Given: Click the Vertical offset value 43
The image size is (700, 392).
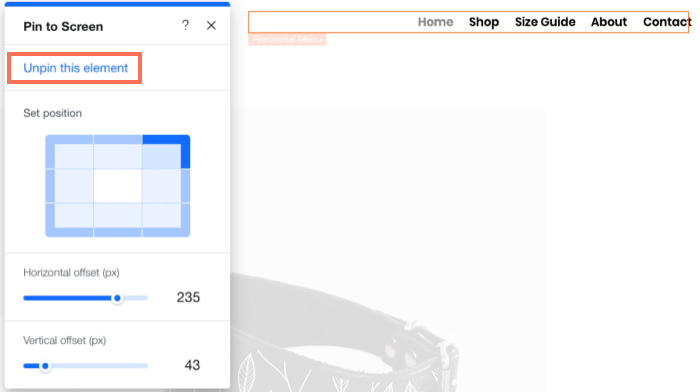Looking at the screenshot, I should pos(192,365).
